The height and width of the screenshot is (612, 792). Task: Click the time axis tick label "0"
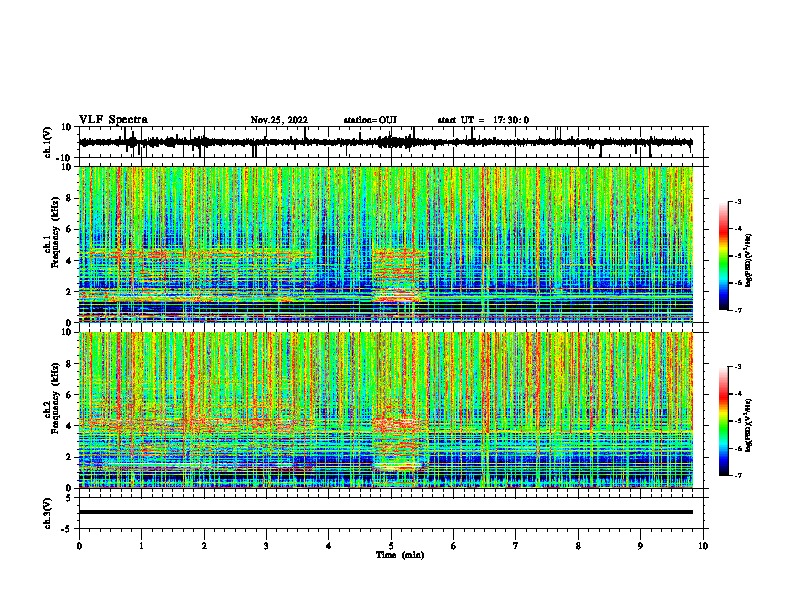tap(79, 546)
